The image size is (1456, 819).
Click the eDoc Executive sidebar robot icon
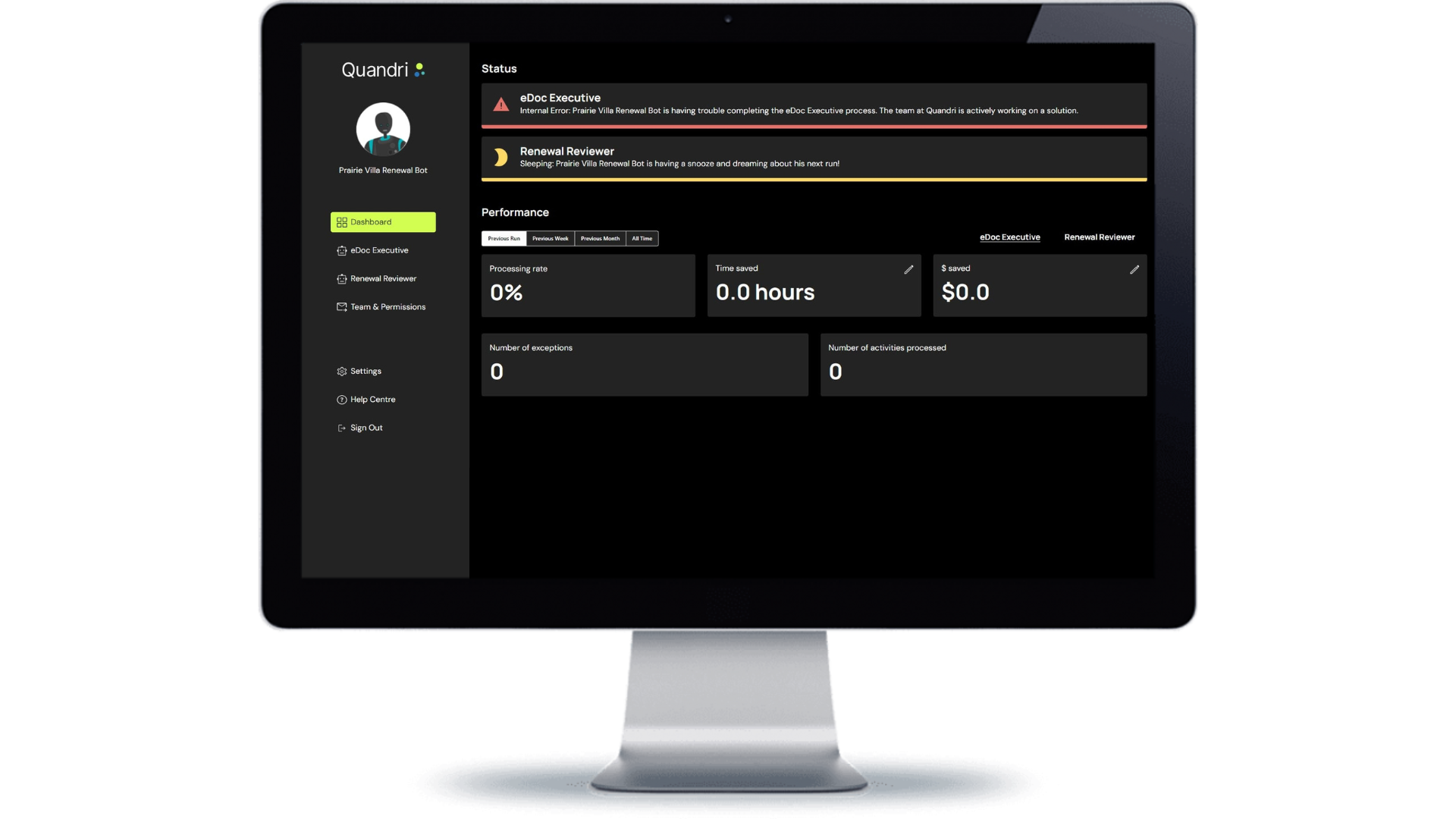[341, 250]
